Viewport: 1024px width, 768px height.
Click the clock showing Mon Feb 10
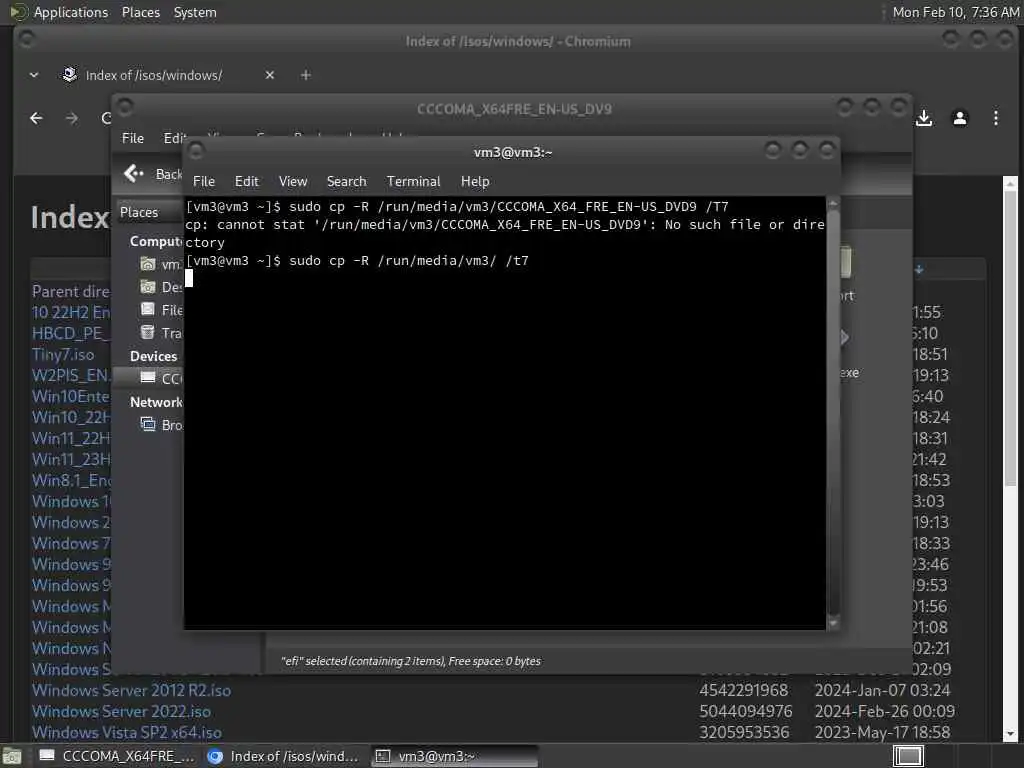coord(955,12)
